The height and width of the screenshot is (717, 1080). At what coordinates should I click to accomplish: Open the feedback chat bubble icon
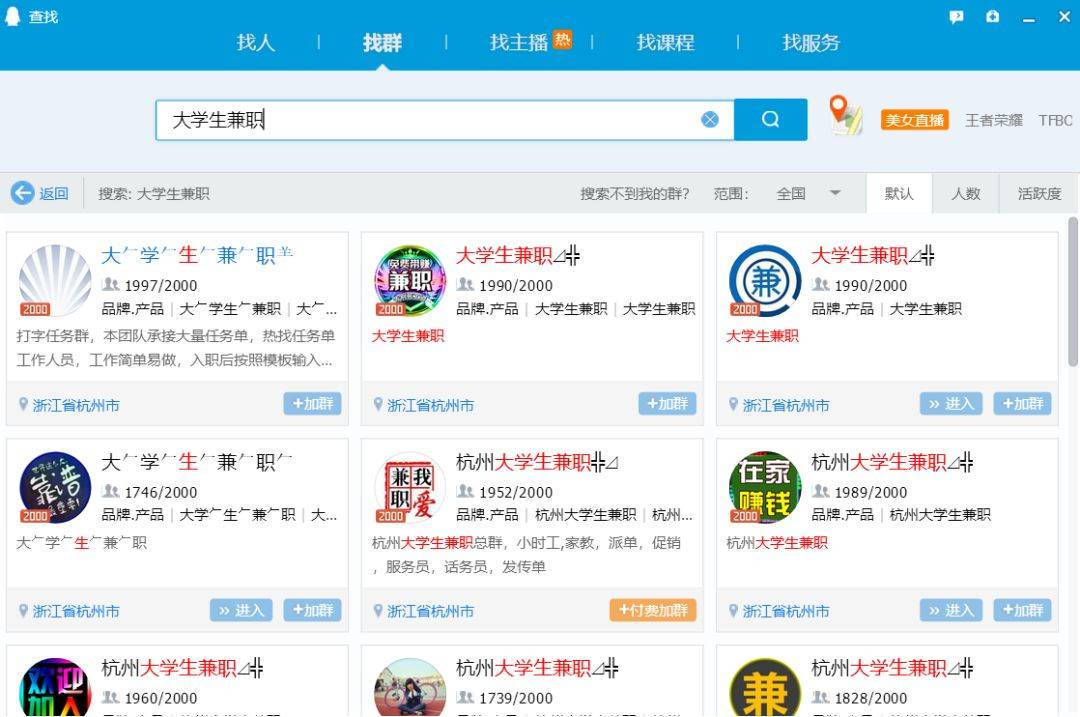click(956, 17)
